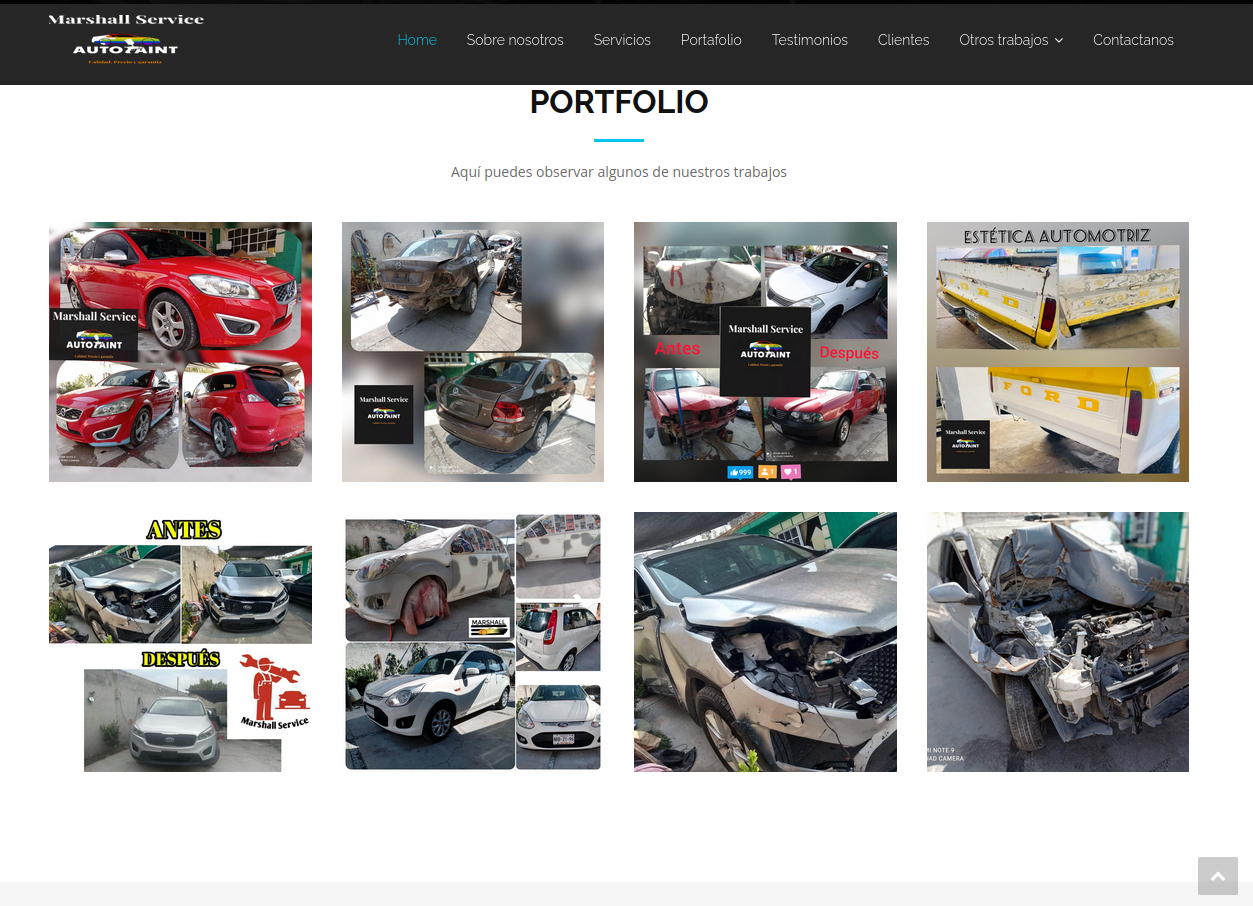1253x906 pixels.
Task: Click 'Aquí puedes observar algunos de nuestros trabajos'
Action: click(x=619, y=172)
